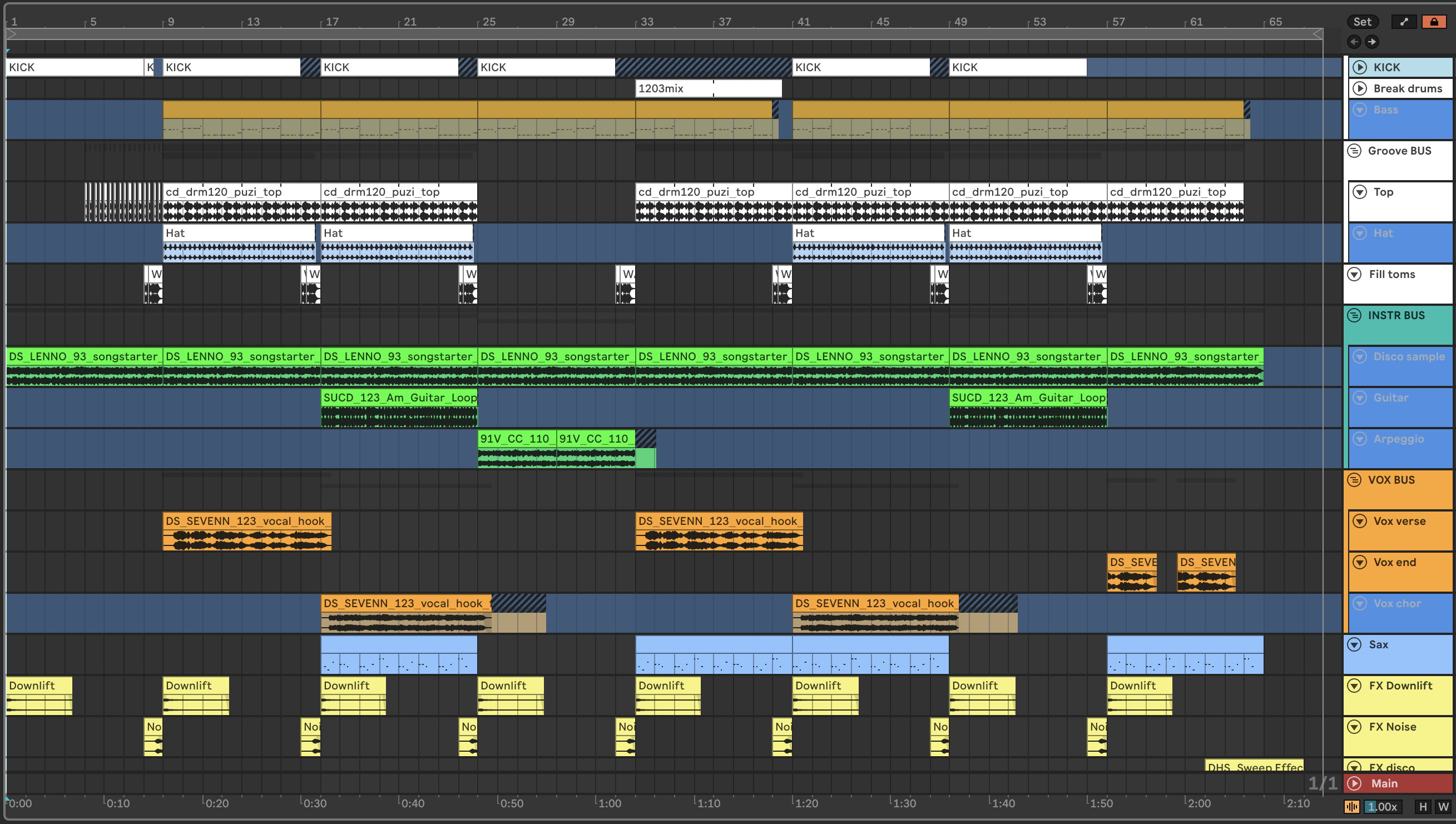Toggle the waveform display button
Screen dimensions: 1456x824
1352,806
